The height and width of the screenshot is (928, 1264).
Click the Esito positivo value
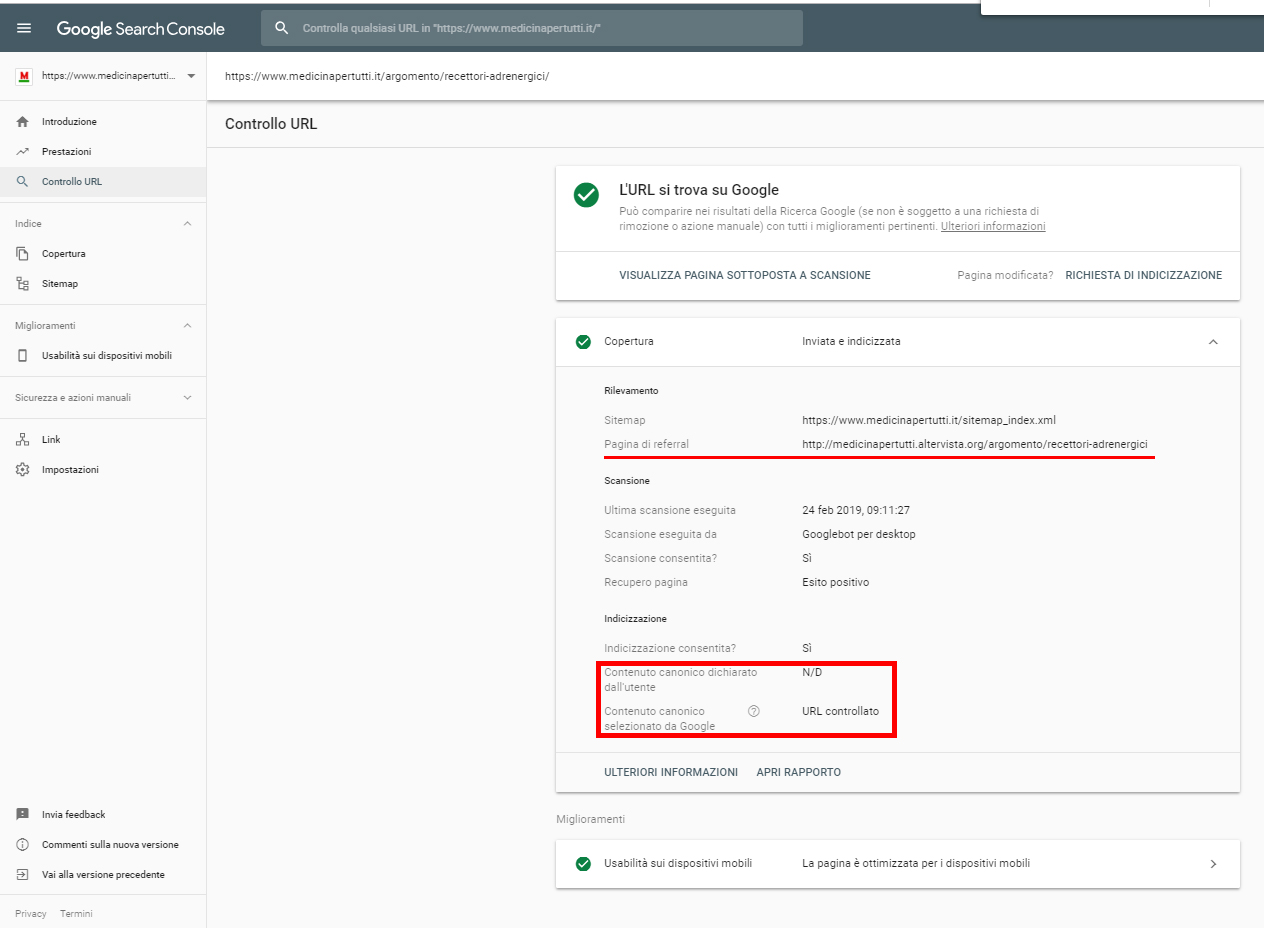tap(835, 582)
